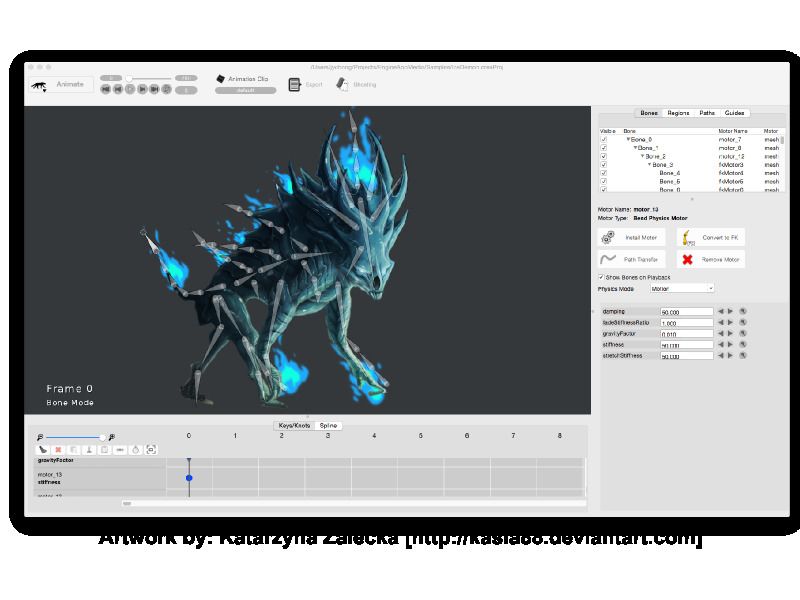
Task: Toggle Show Bones on Playback
Action: 600,276
